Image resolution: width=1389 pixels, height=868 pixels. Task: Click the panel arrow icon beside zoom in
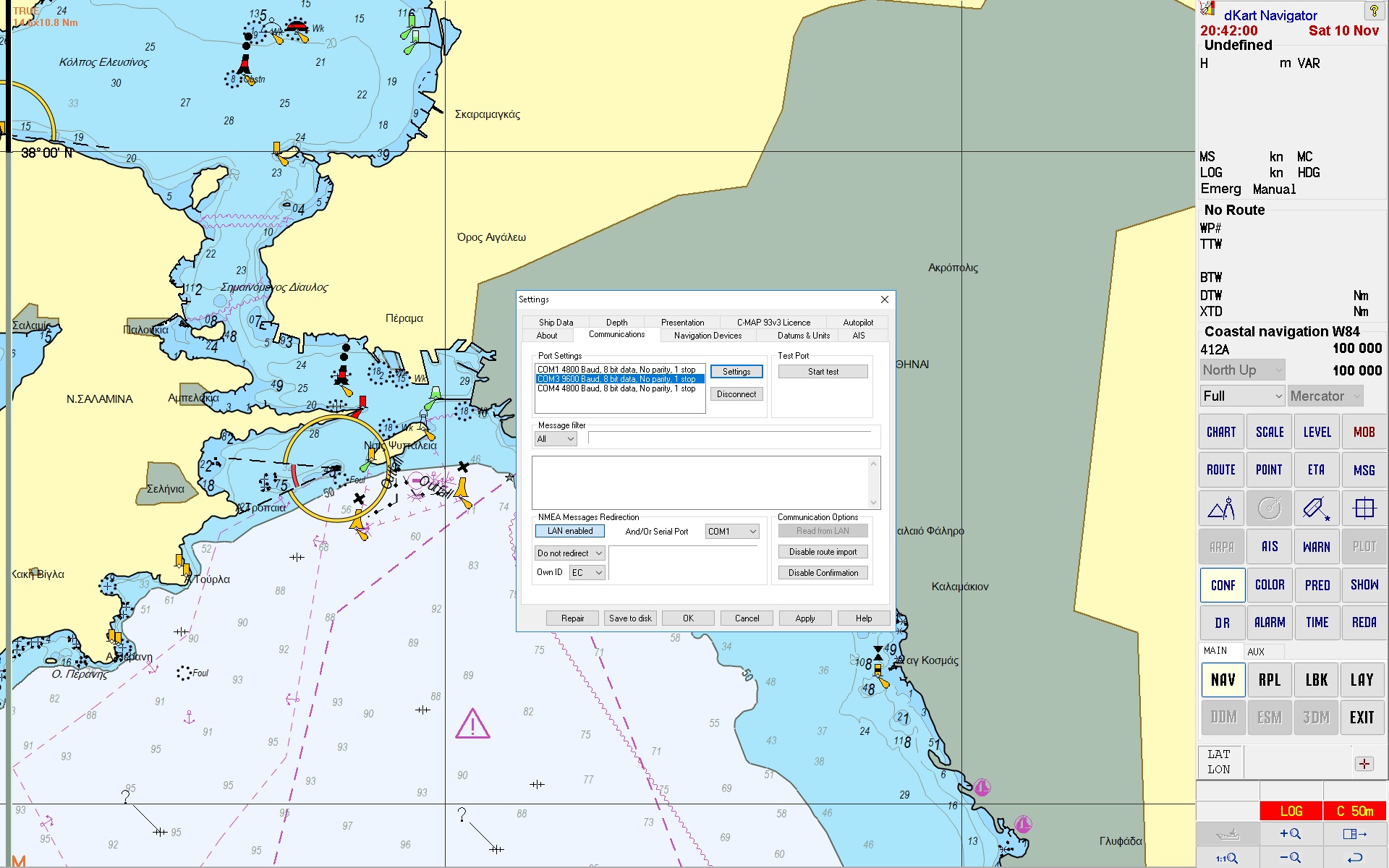[1355, 834]
